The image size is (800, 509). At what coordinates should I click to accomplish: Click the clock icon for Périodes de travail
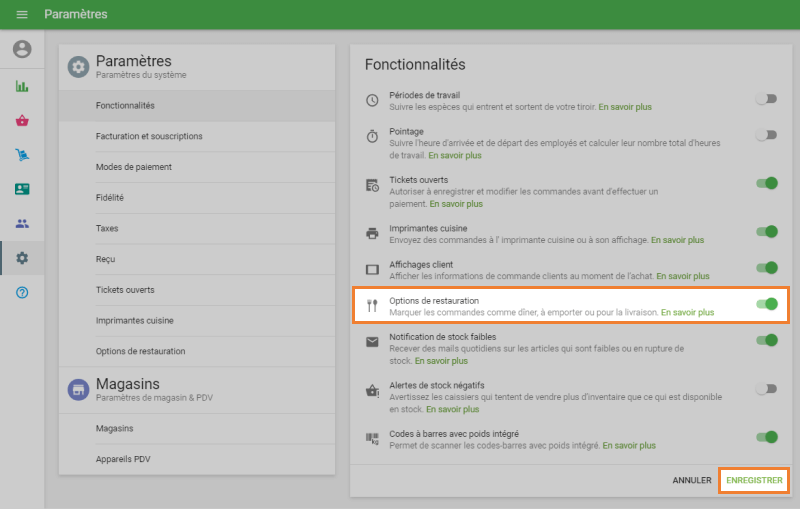coord(372,100)
